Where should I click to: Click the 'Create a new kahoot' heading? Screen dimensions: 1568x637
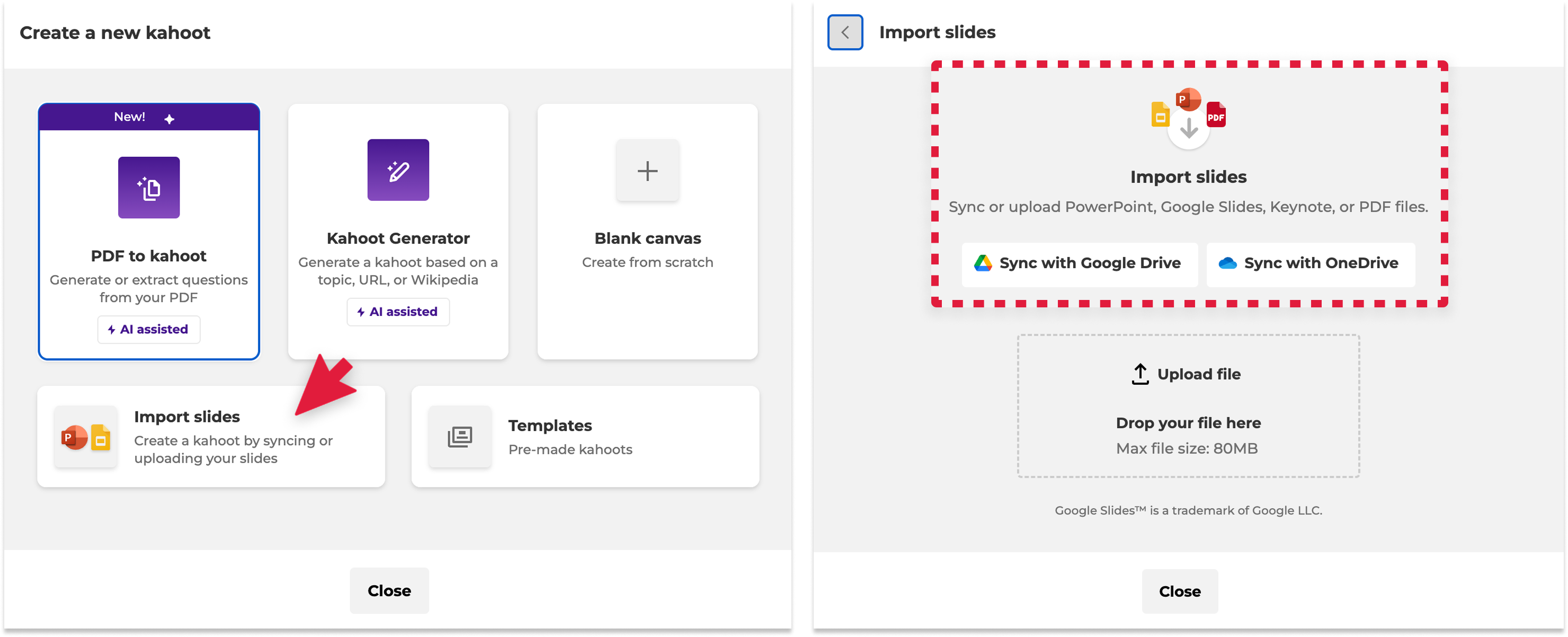click(x=115, y=32)
